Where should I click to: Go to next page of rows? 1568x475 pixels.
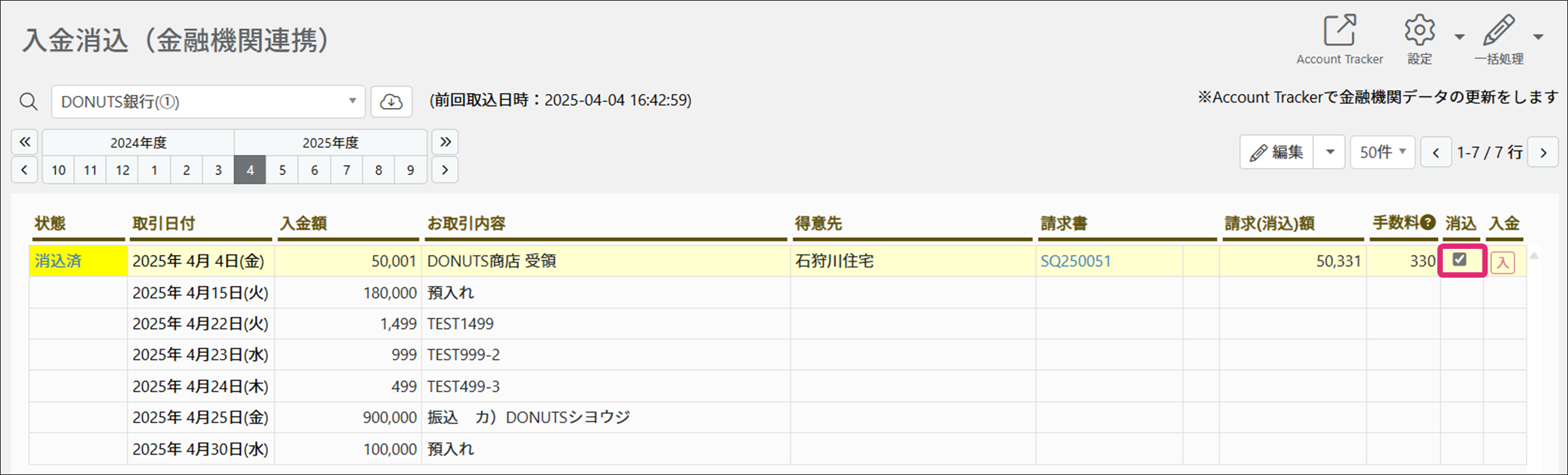coord(1543,152)
